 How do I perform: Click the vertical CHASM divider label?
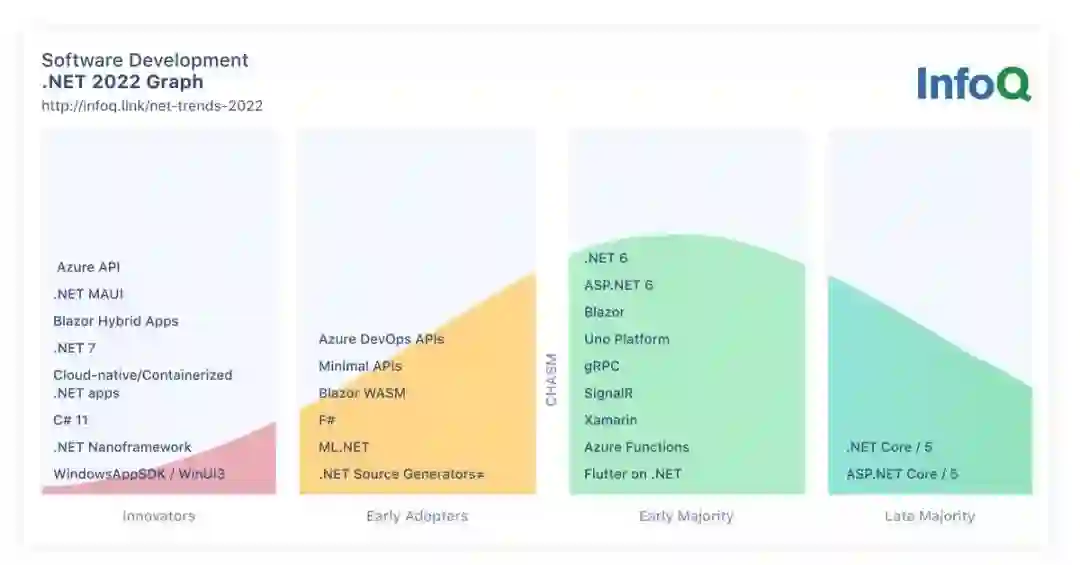click(x=551, y=379)
